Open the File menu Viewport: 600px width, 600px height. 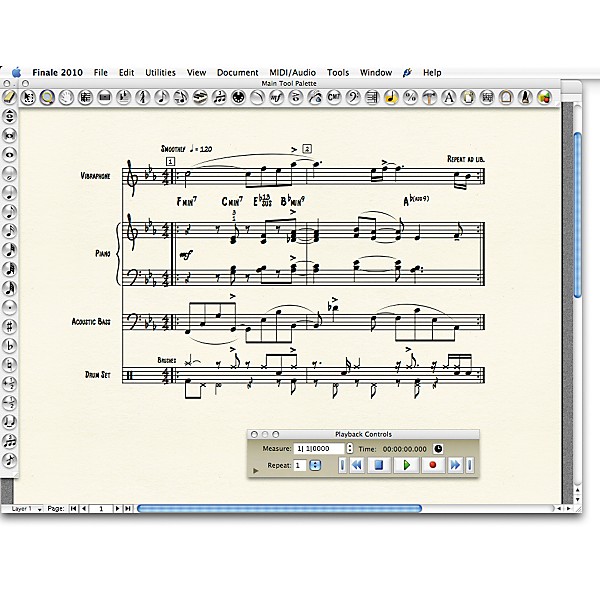(101, 72)
